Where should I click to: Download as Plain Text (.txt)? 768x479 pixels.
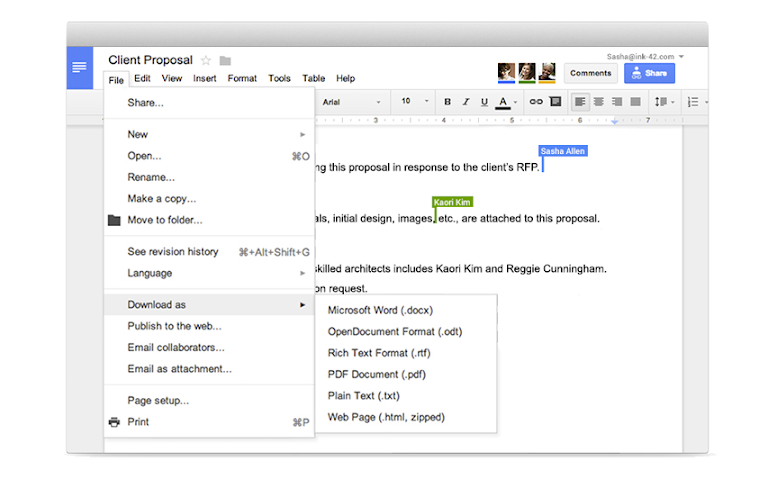(x=406, y=396)
